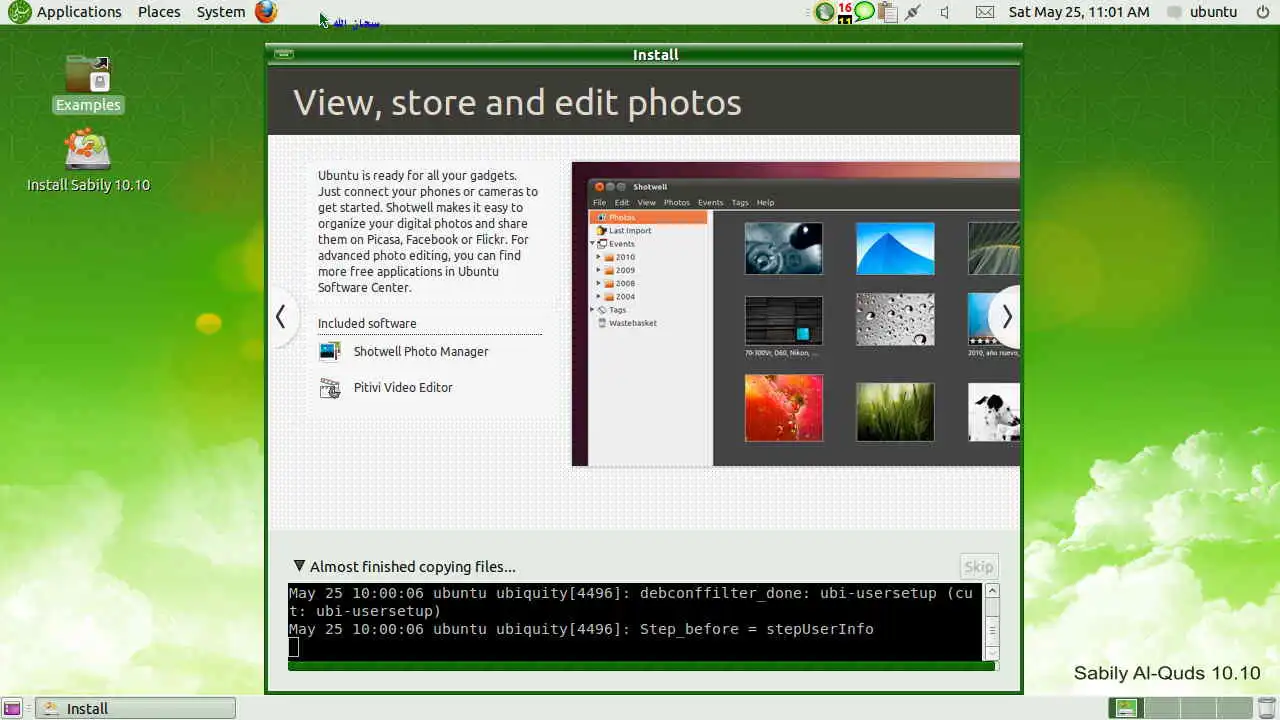Open the Hijri calendar tray icon showing 16
Image resolution: width=1280 pixels, height=720 pixels.
pos(845,12)
